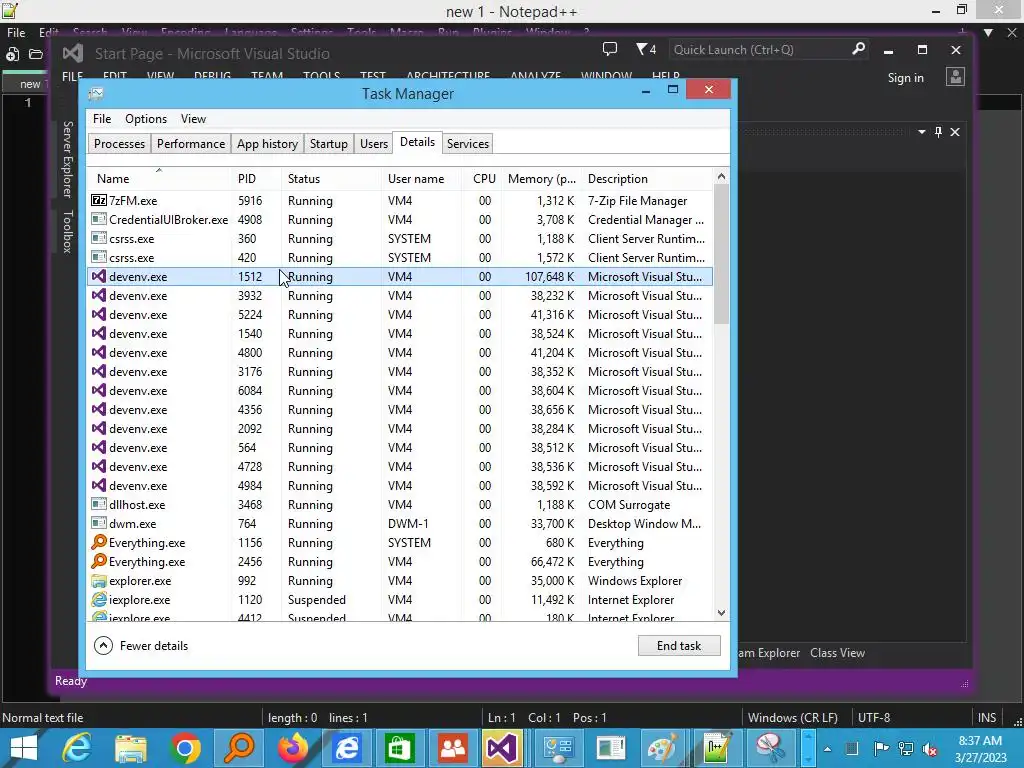Open Internet Explorer from taskbar beside Start

tap(77, 748)
